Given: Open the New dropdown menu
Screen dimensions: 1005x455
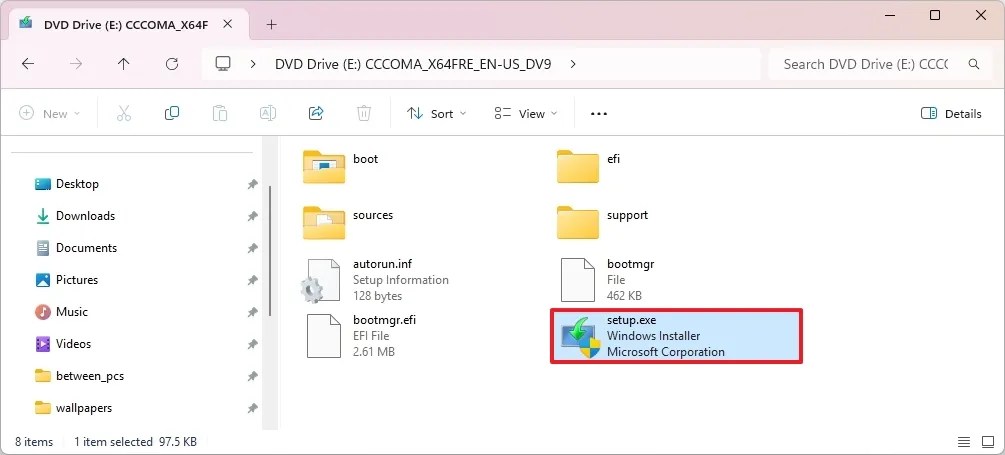Looking at the screenshot, I should coord(50,113).
